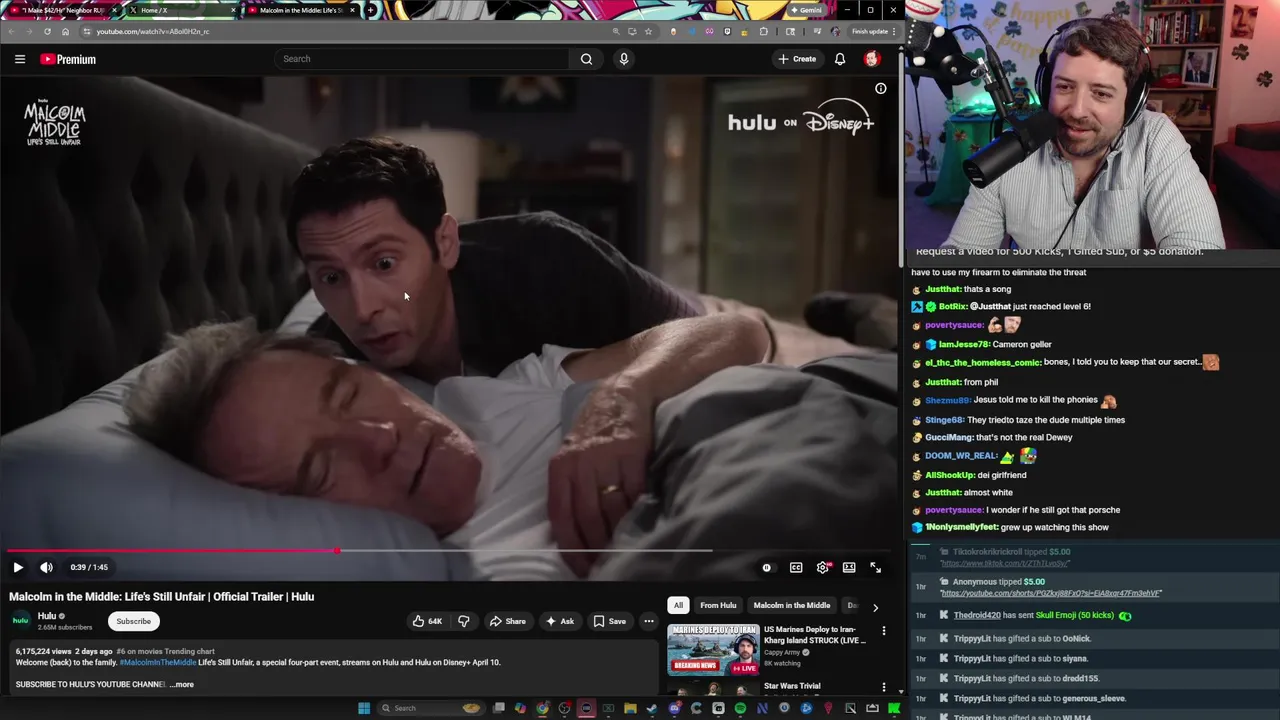Select the All filter chip
This screenshot has width=1280, height=720.
[x=678, y=605]
